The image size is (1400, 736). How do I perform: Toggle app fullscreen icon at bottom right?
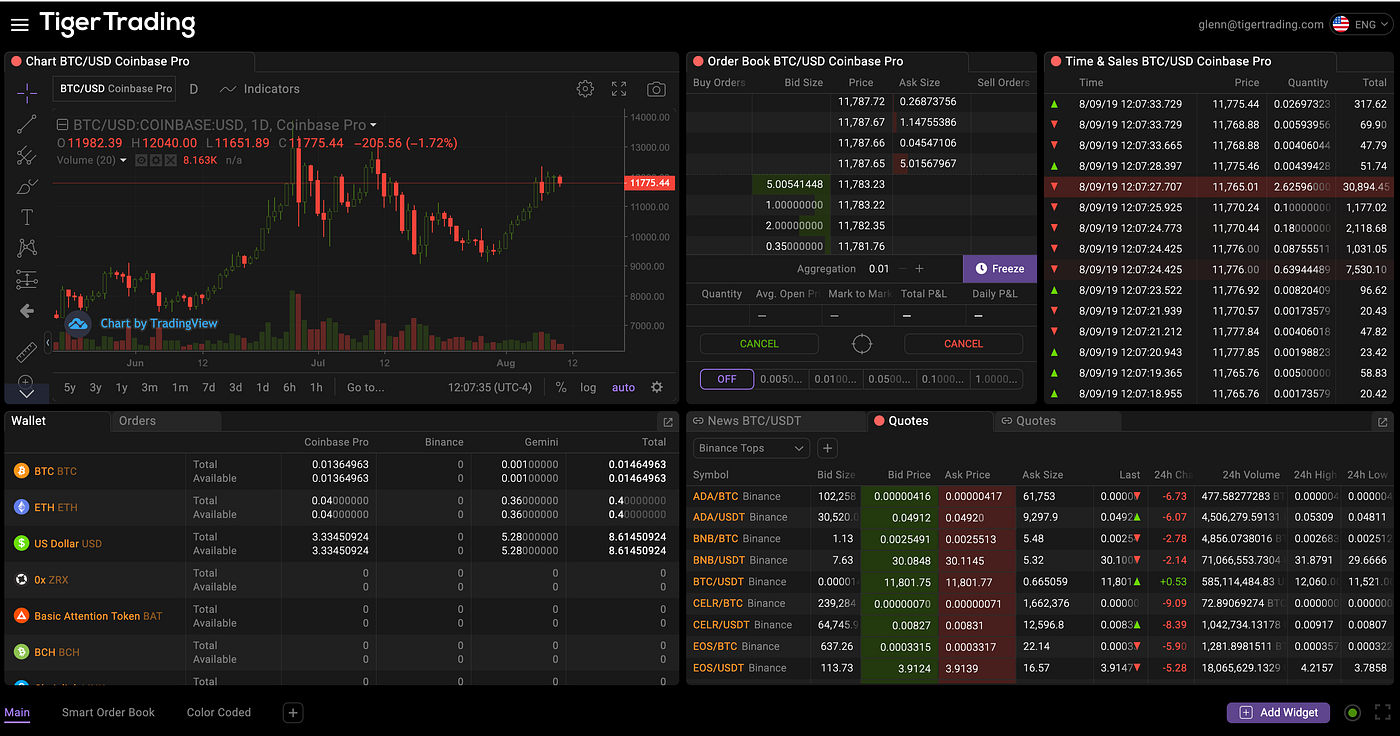point(1383,713)
